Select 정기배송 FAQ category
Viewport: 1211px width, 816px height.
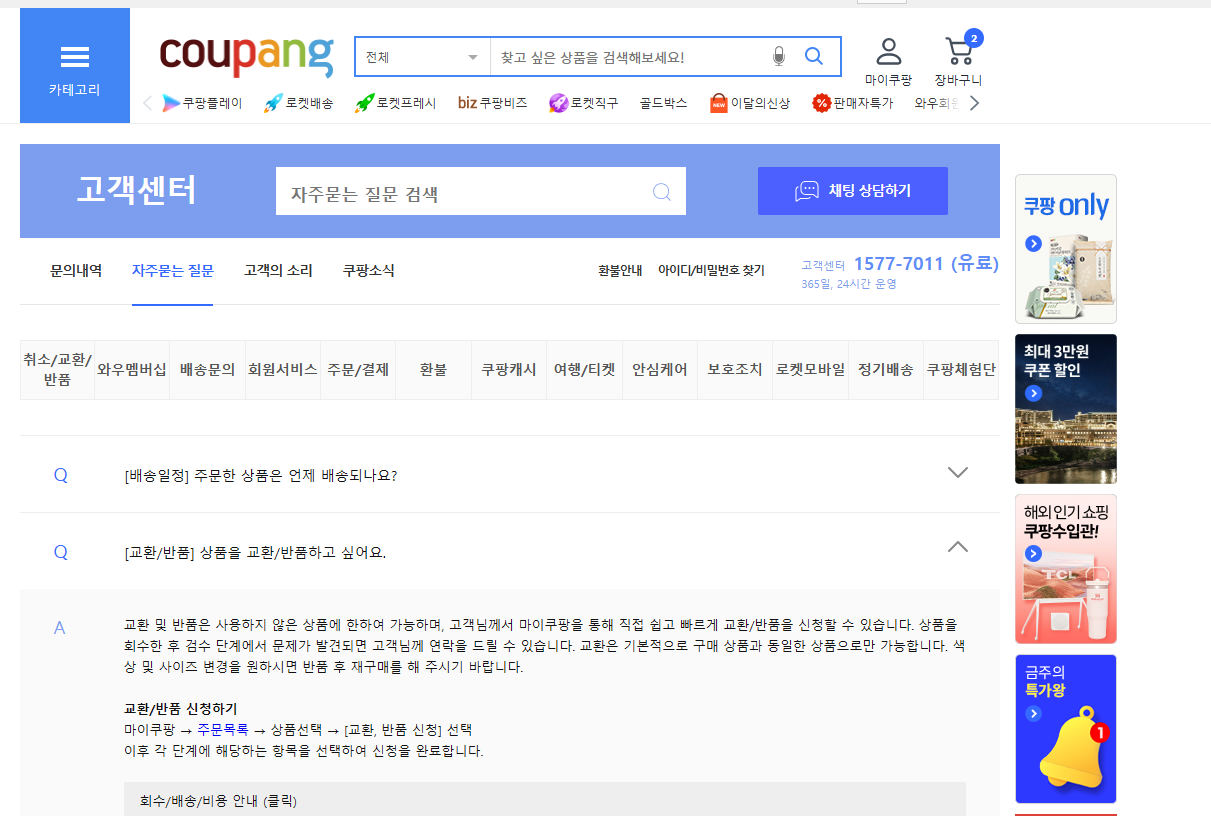point(886,370)
